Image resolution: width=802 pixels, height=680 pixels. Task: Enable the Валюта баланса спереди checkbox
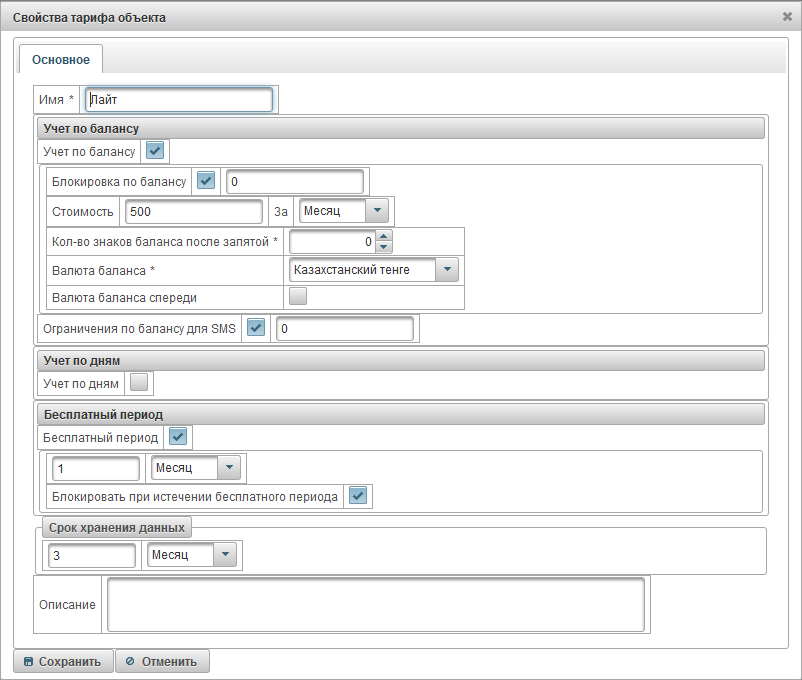297,296
